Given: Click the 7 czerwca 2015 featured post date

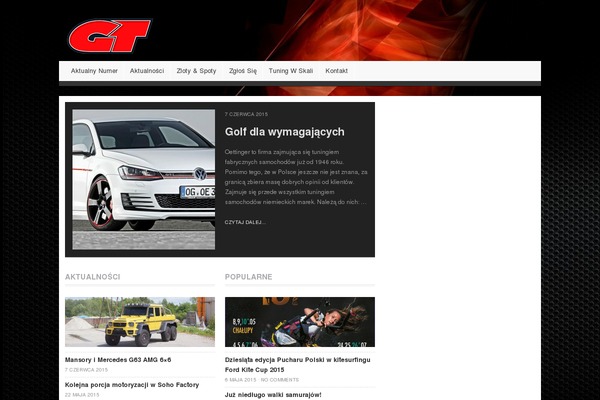Looking at the screenshot, I should 246,114.
